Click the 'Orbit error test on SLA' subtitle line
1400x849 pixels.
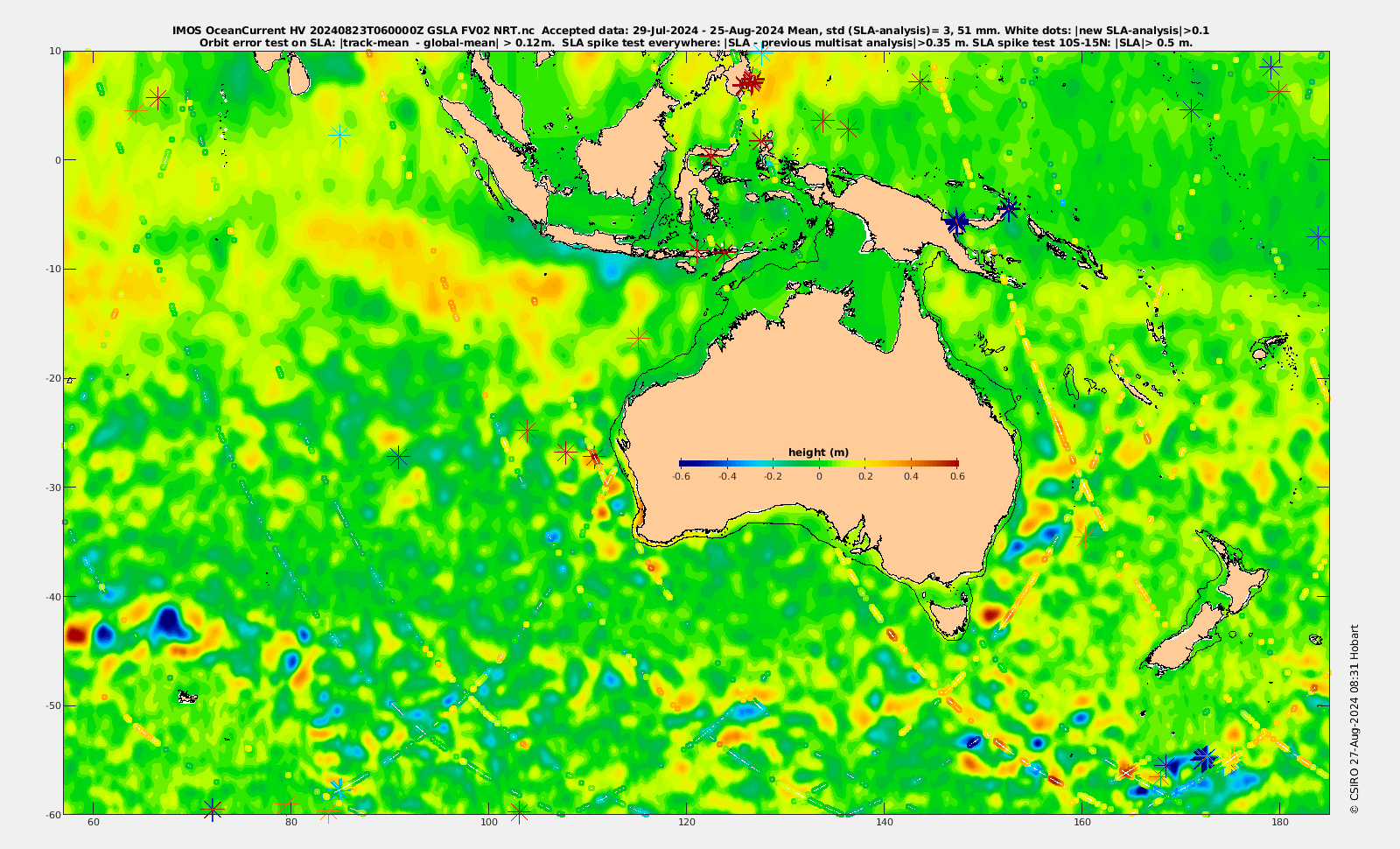tap(696, 42)
